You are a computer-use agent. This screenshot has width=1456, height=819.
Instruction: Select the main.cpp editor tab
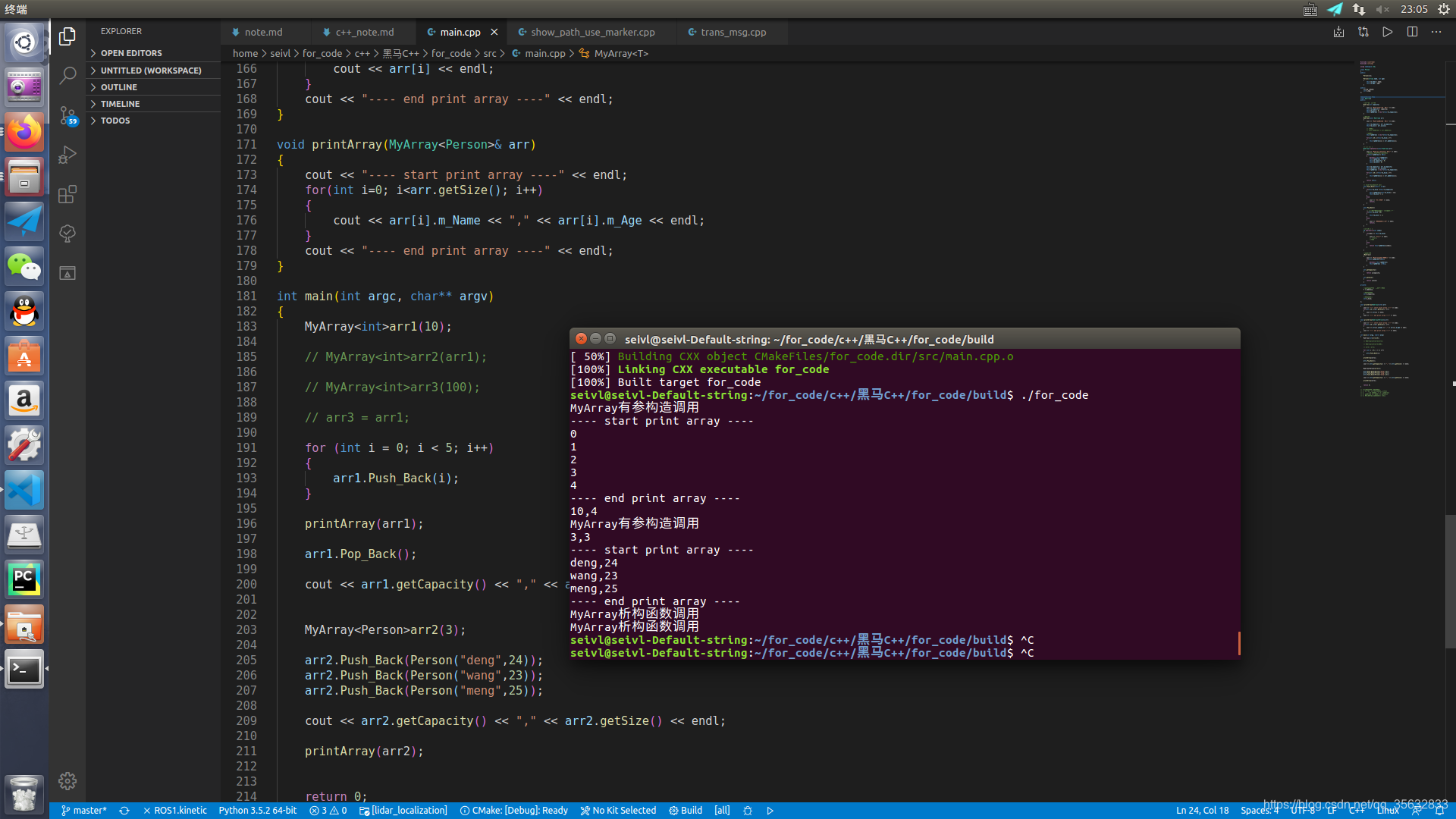[460, 32]
